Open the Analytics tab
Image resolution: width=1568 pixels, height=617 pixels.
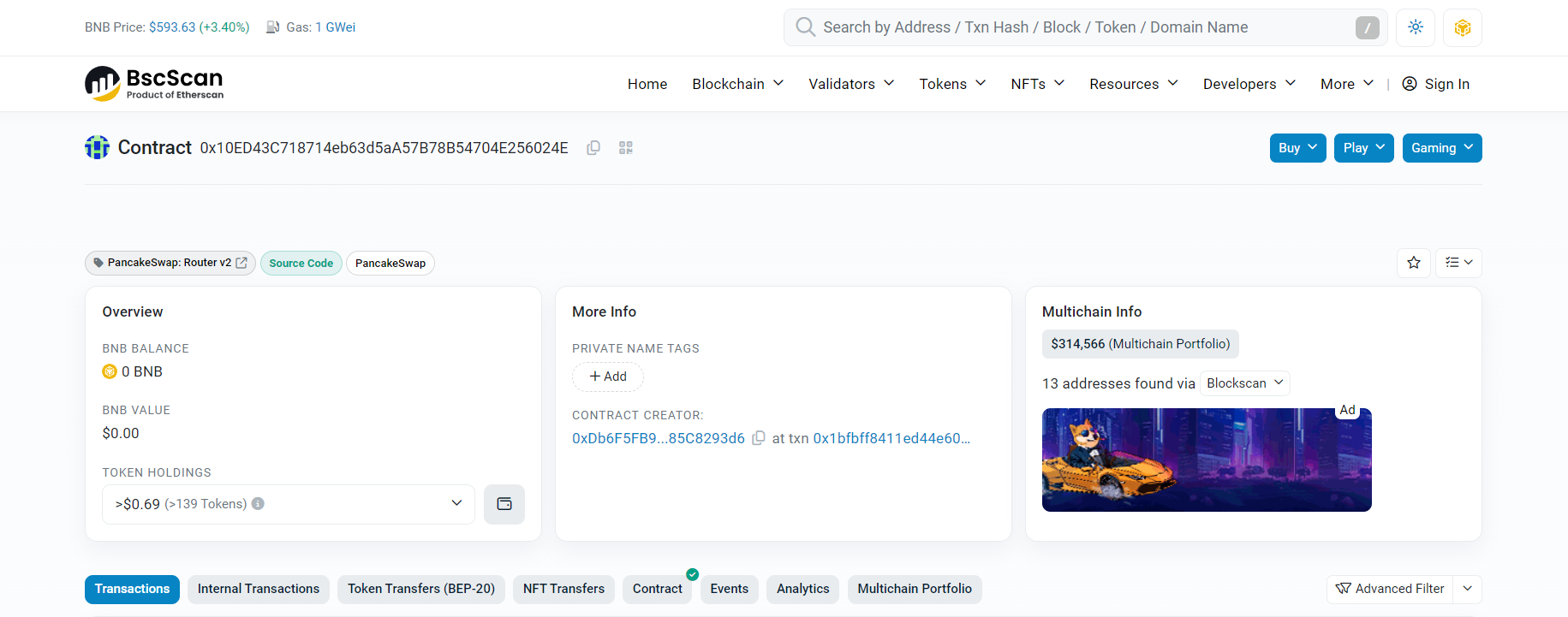(803, 589)
